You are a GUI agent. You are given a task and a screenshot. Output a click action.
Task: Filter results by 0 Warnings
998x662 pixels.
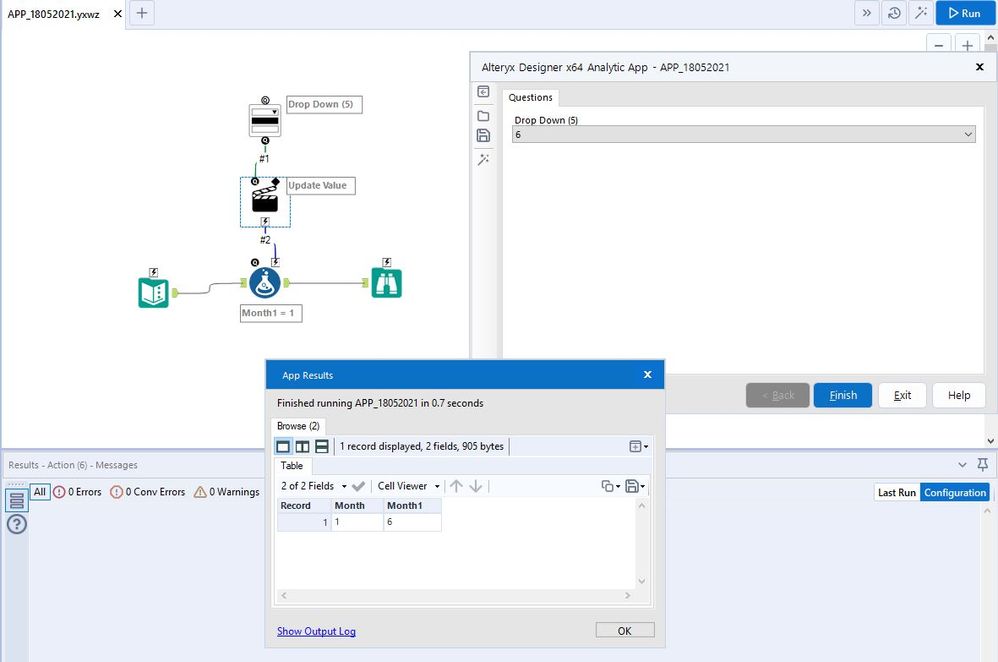[227, 492]
